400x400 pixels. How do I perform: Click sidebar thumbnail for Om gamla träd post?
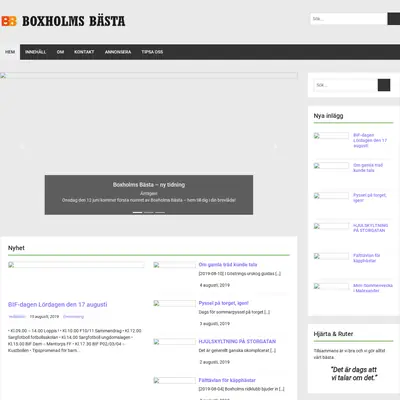pos(331,166)
